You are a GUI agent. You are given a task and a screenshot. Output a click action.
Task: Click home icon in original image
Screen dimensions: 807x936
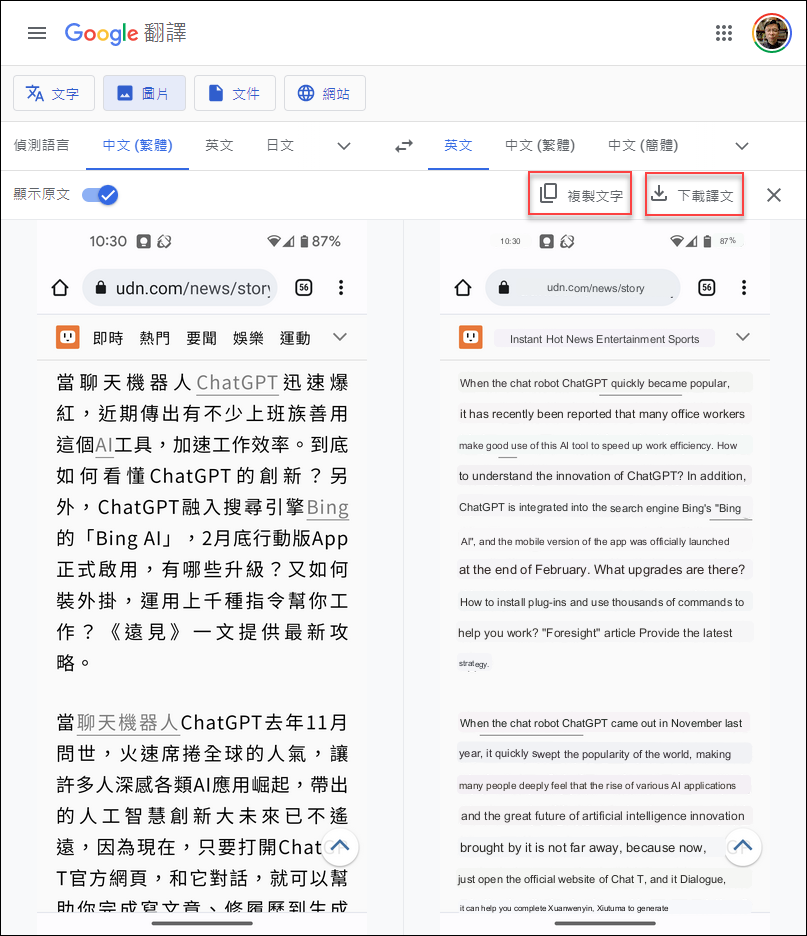pyautogui.click(x=60, y=288)
